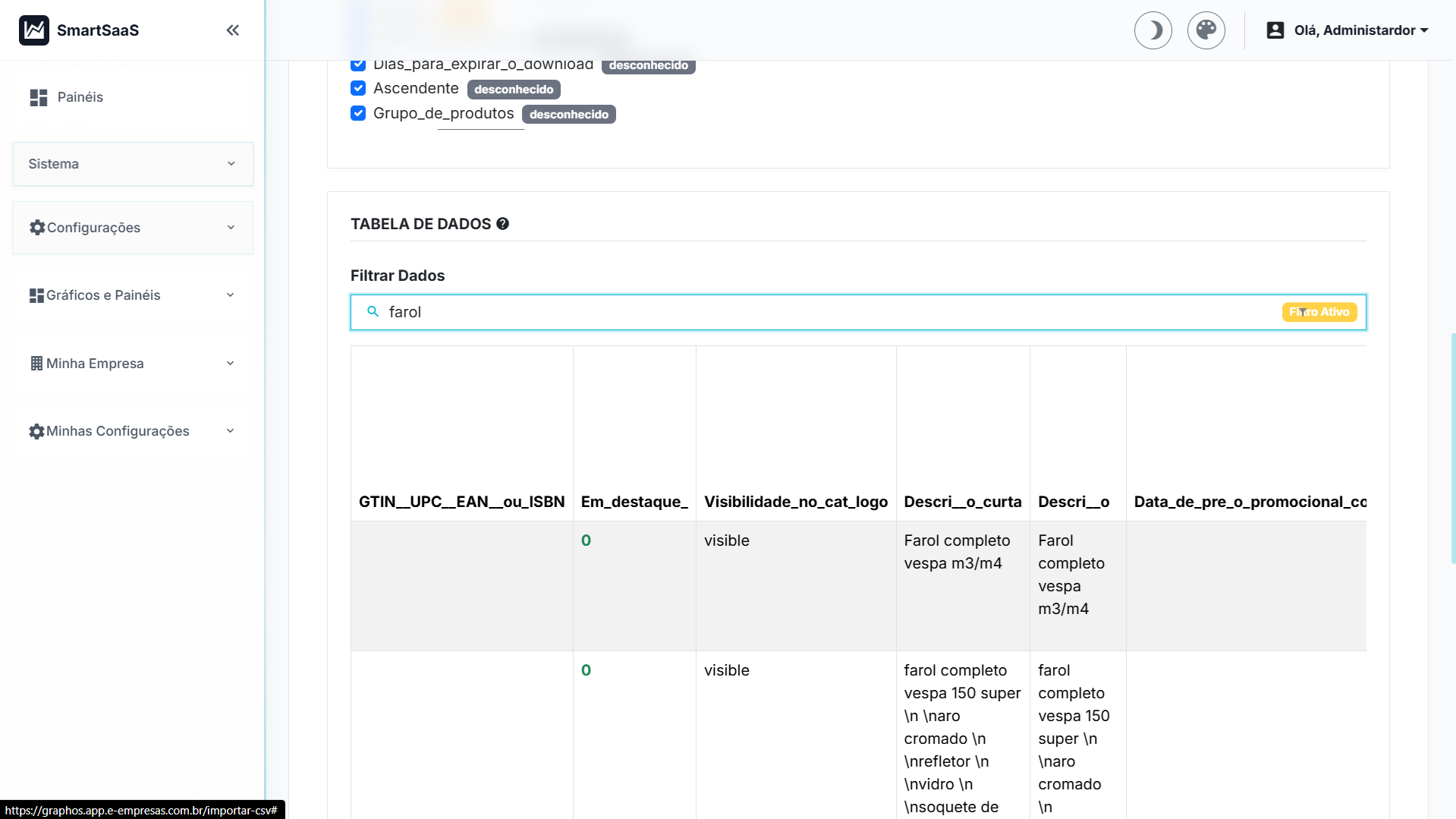Viewport: 1456px width, 819px height.
Task: Click the Filtro Ativo badge
Action: [1319, 312]
